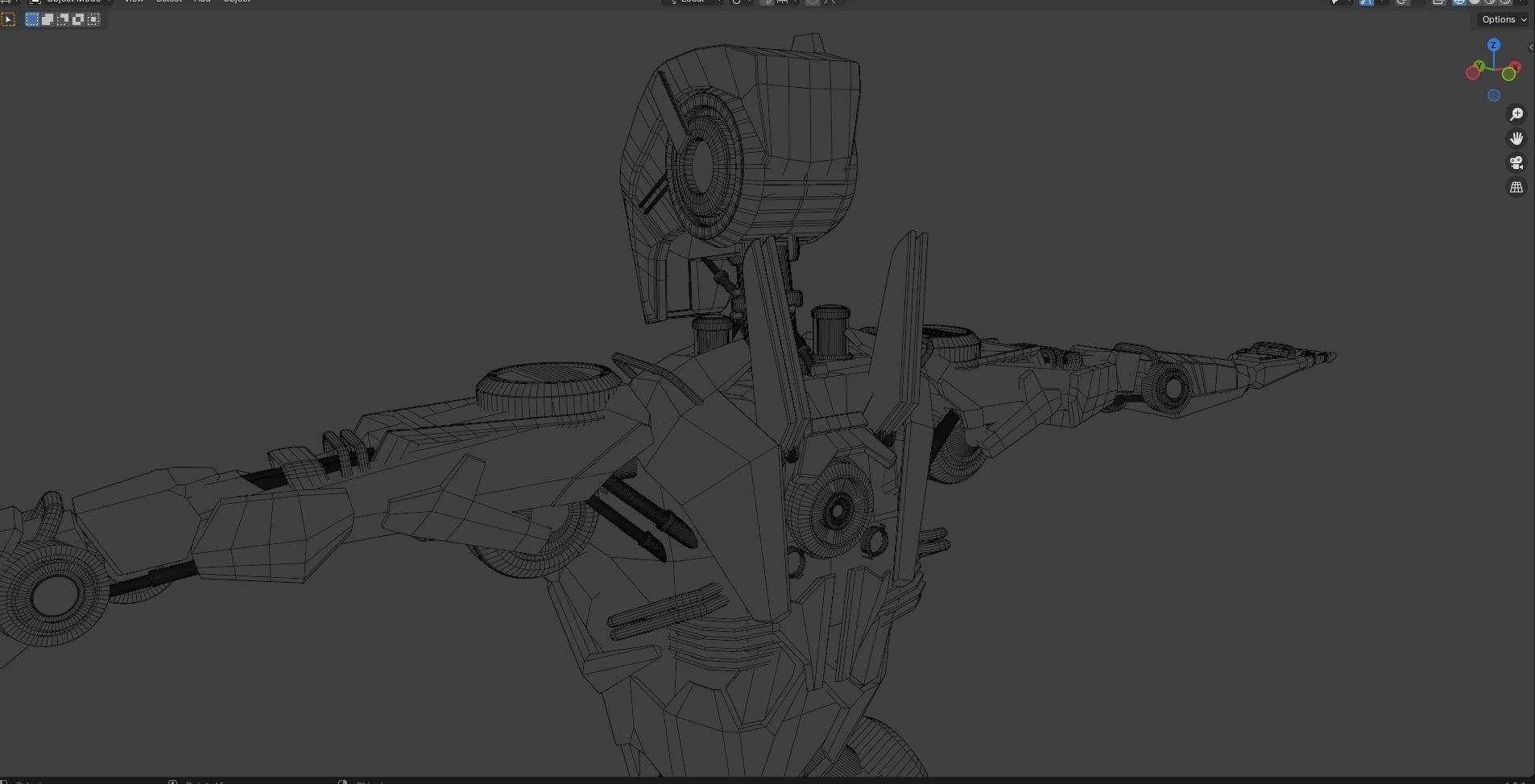Snap view to X axis on gizmo

(x=1516, y=67)
